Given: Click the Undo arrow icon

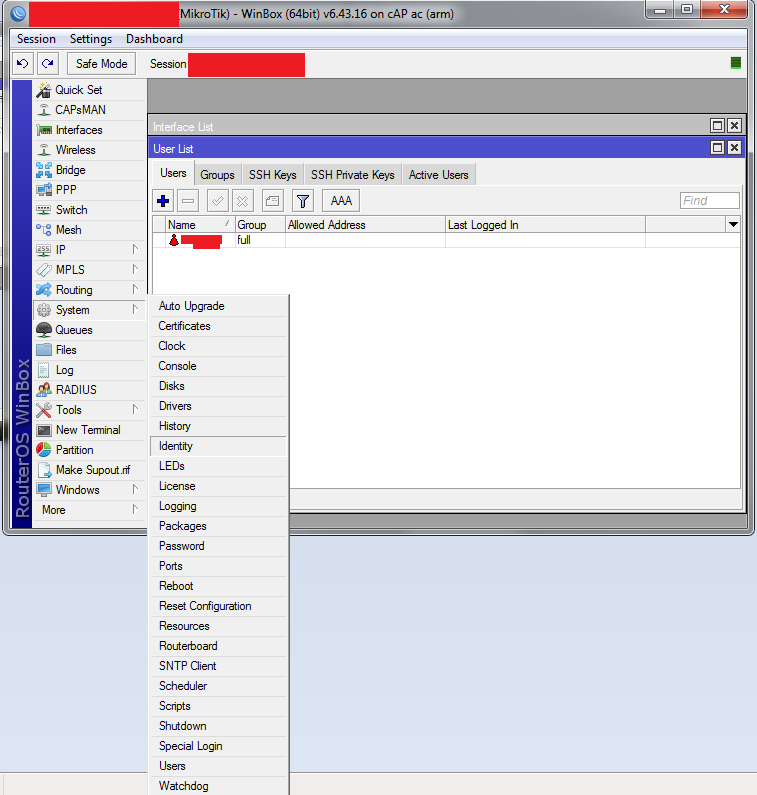Looking at the screenshot, I should click(22, 63).
